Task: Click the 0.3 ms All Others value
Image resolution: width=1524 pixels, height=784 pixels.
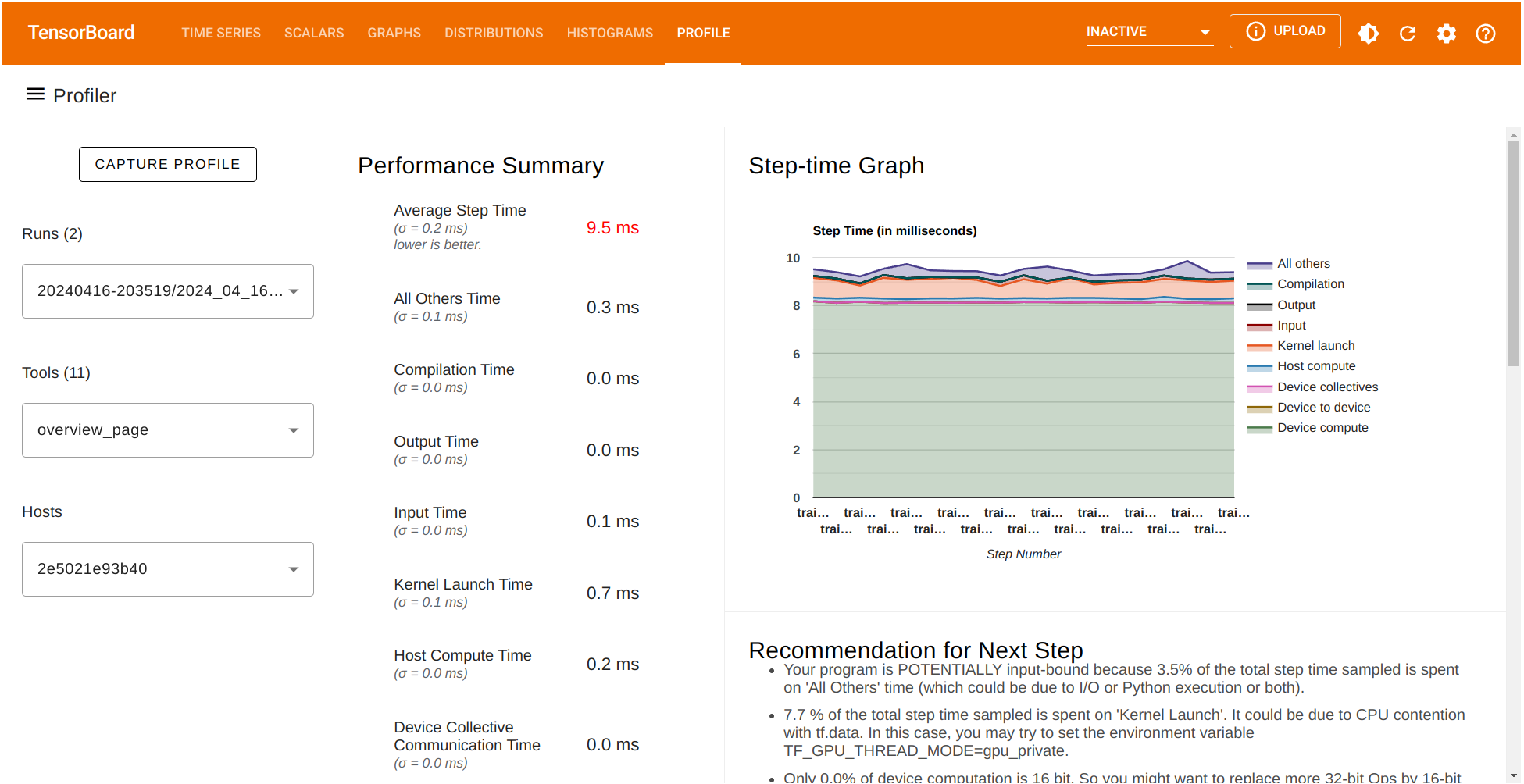Action: point(612,308)
